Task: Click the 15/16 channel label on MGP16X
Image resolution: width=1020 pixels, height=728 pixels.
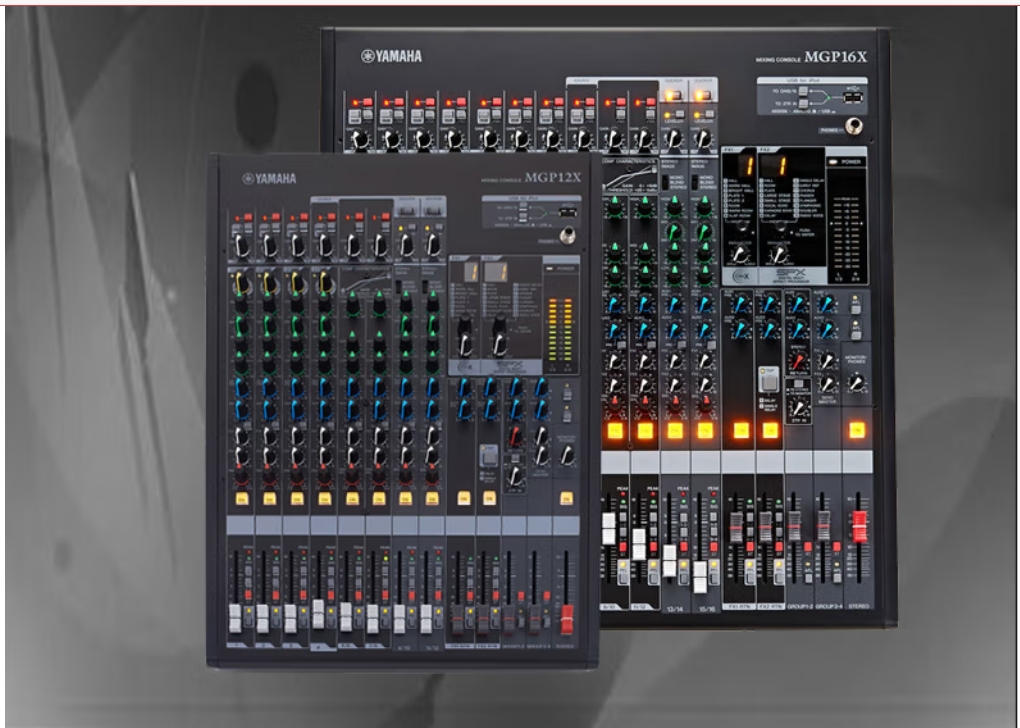Action: pos(705,609)
